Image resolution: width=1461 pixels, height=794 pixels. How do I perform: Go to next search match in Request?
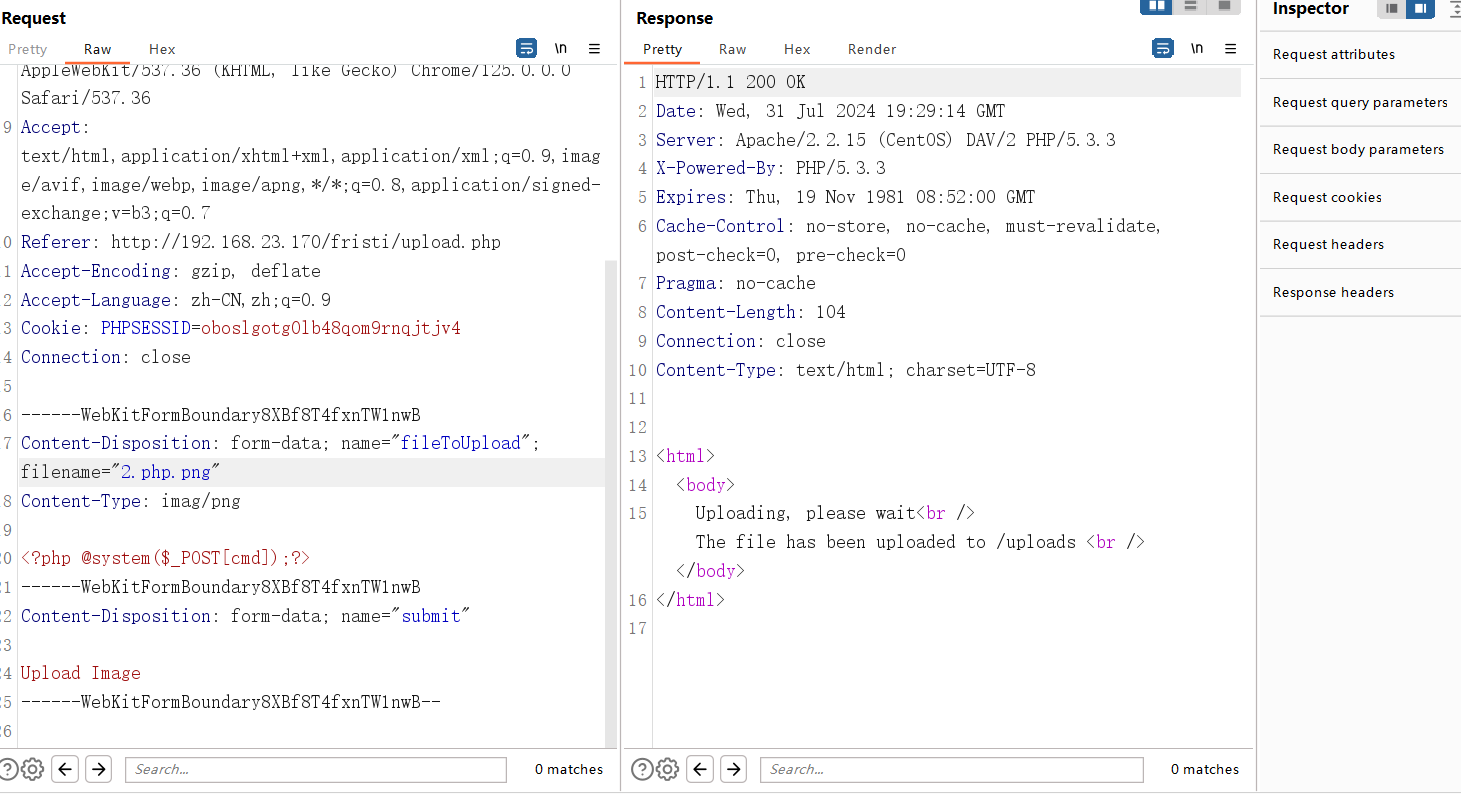click(98, 769)
